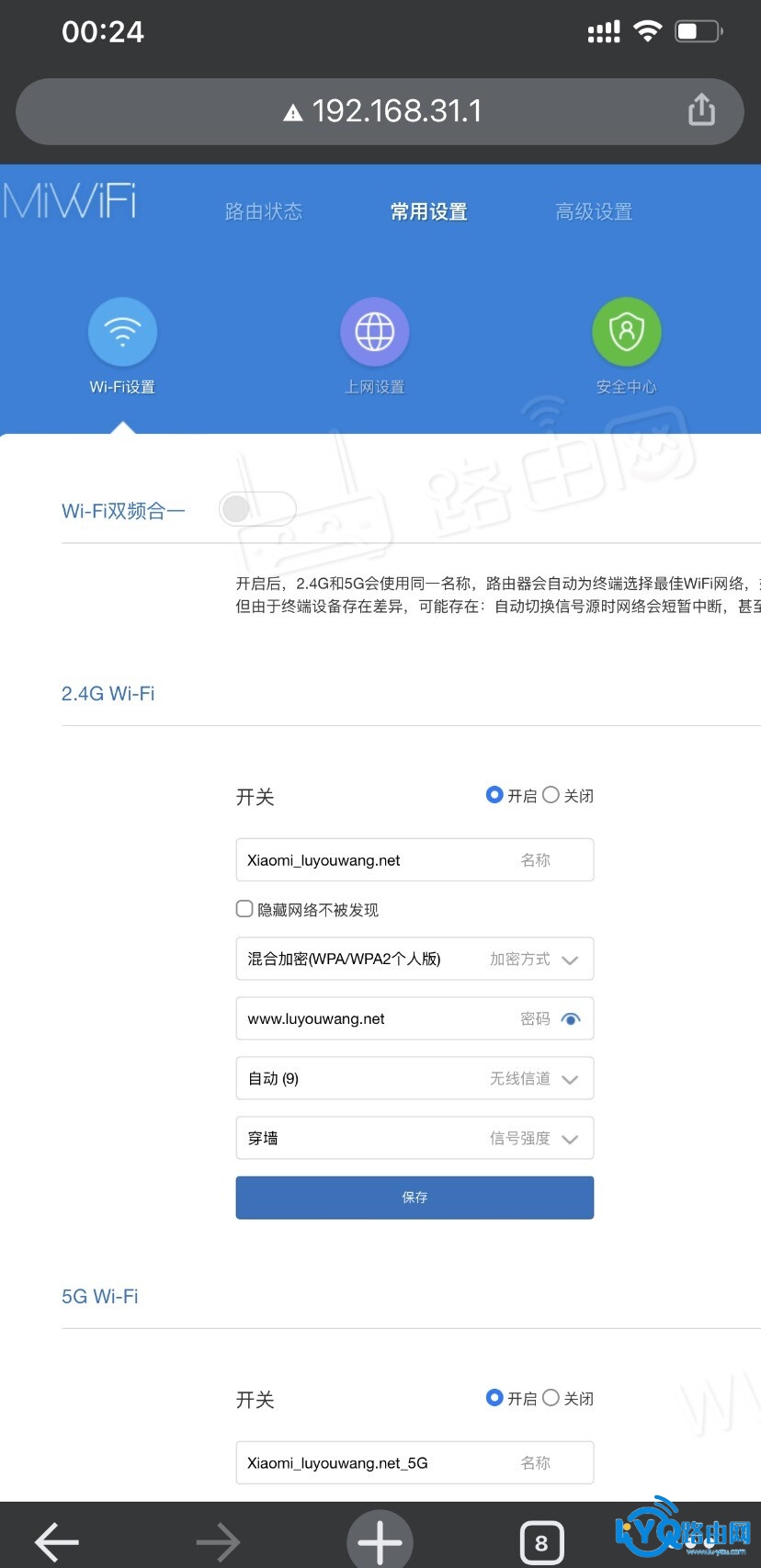This screenshot has width=761, height=1568.
Task: Click the 2.4G Wi-Fi name input field
Action: (377, 860)
